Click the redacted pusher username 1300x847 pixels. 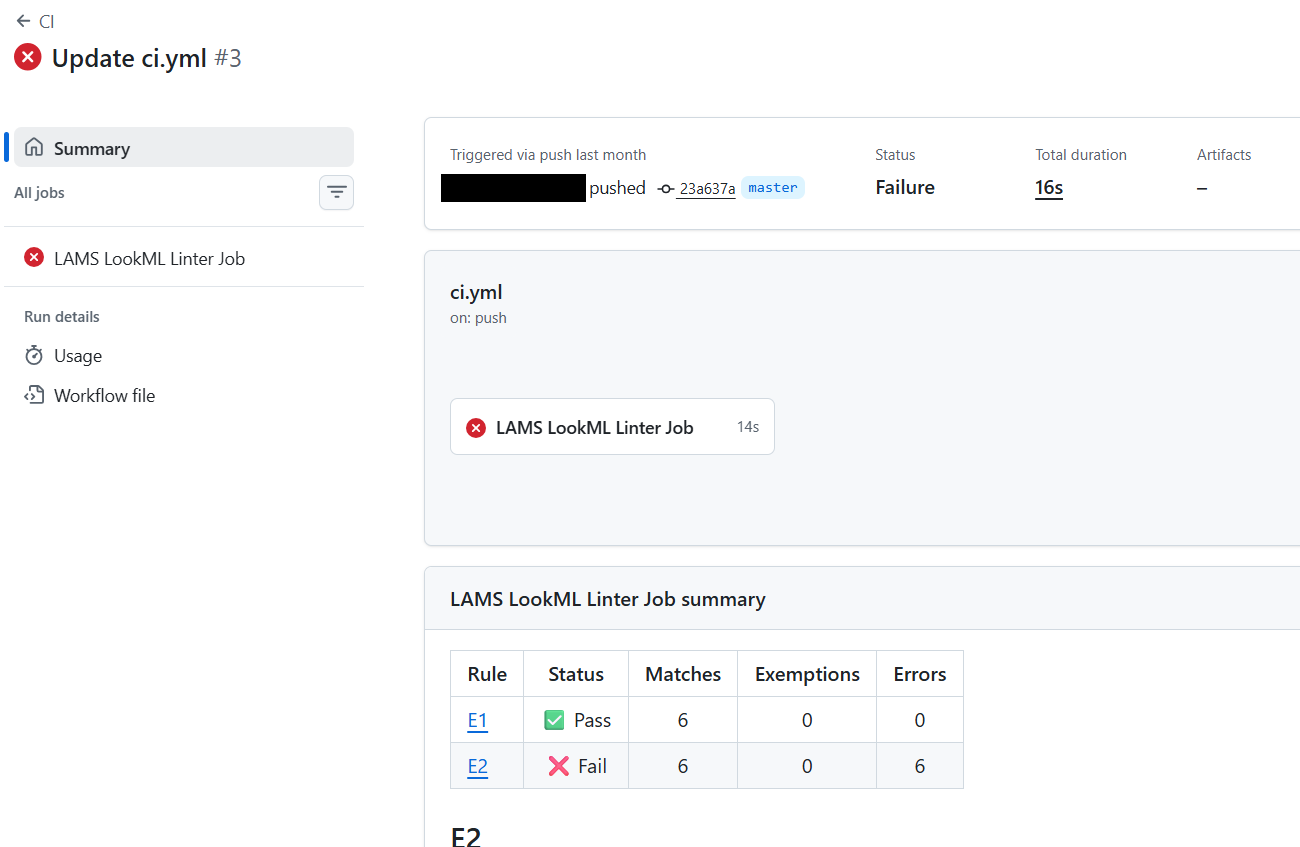[x=513, y=188]
